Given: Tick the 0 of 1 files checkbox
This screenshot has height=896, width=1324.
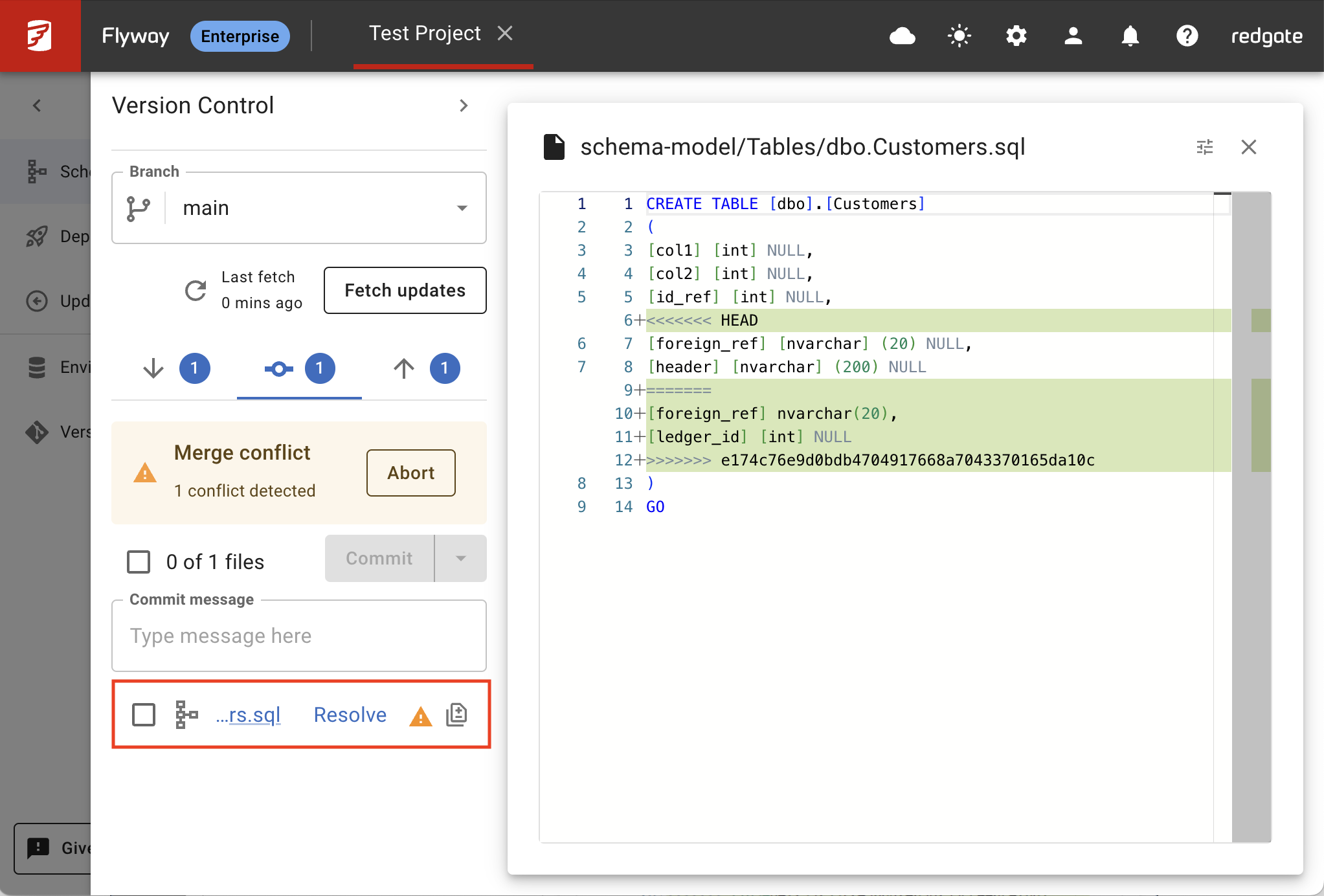Looking at the screenshot, I should 139,561.
